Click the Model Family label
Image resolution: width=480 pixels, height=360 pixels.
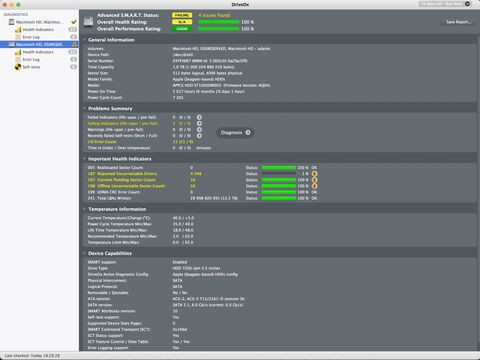(x=100, y=79)
